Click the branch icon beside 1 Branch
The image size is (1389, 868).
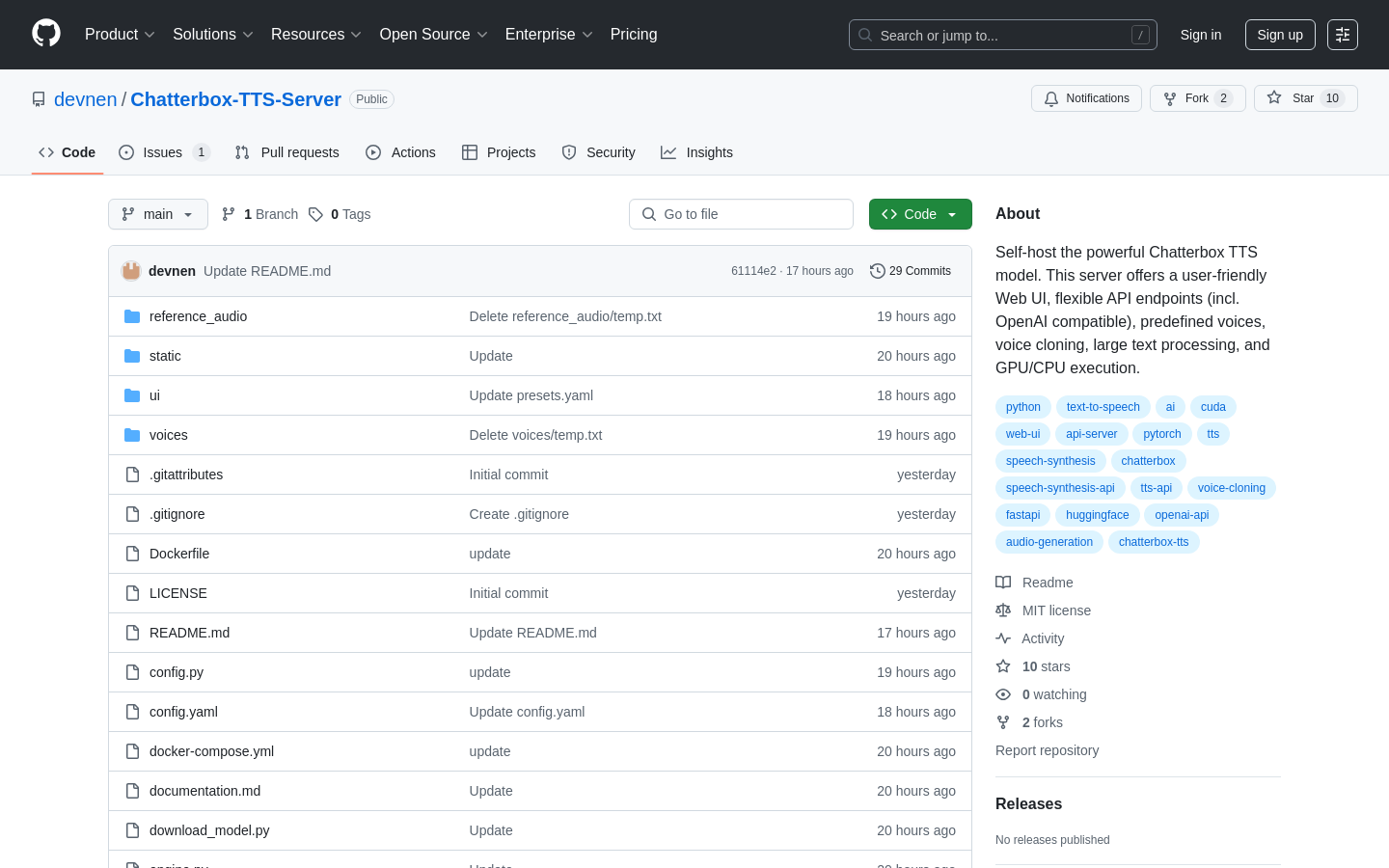229,214
